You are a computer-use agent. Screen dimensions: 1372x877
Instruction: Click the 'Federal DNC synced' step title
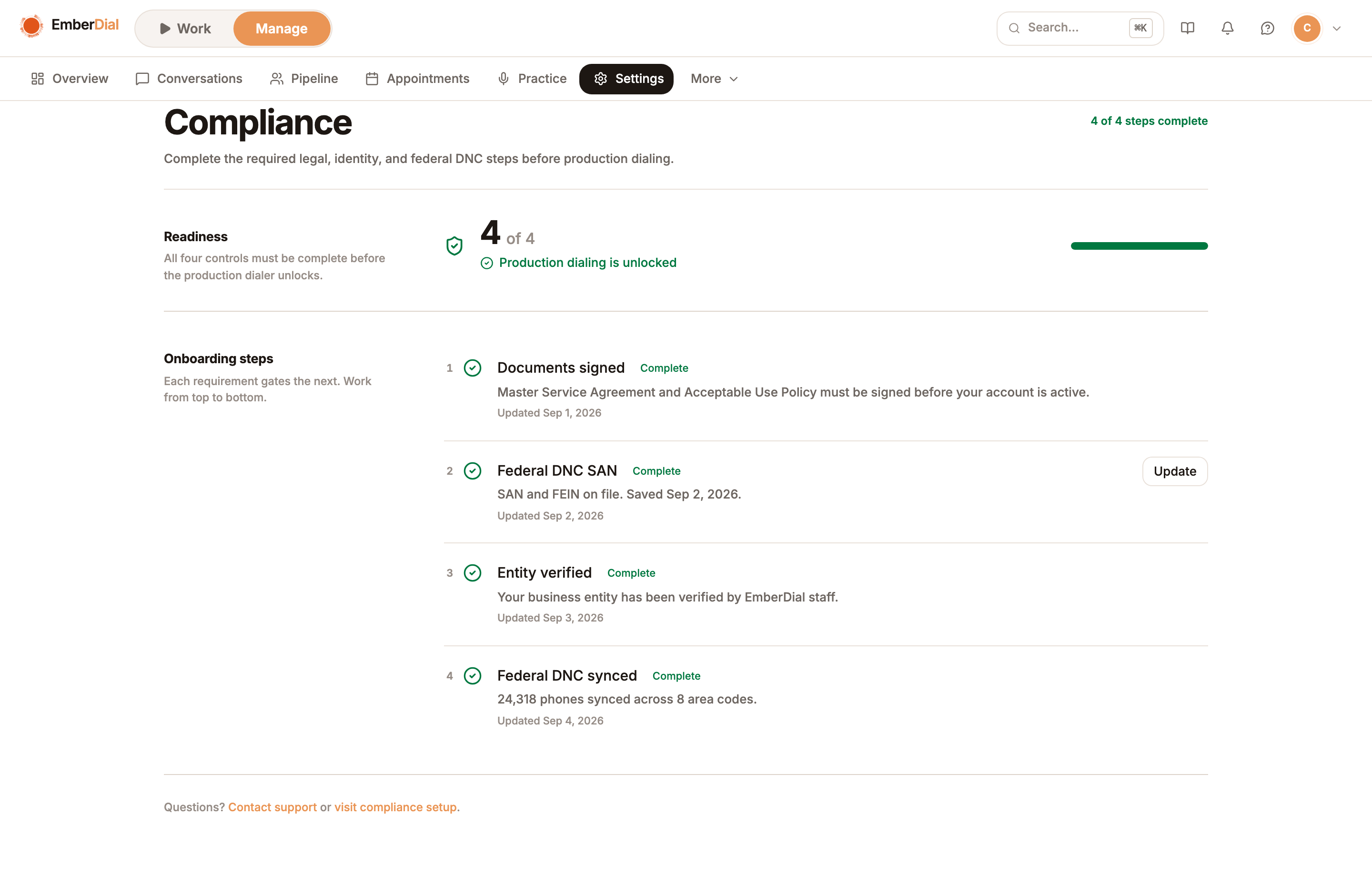tap(567, 676)
